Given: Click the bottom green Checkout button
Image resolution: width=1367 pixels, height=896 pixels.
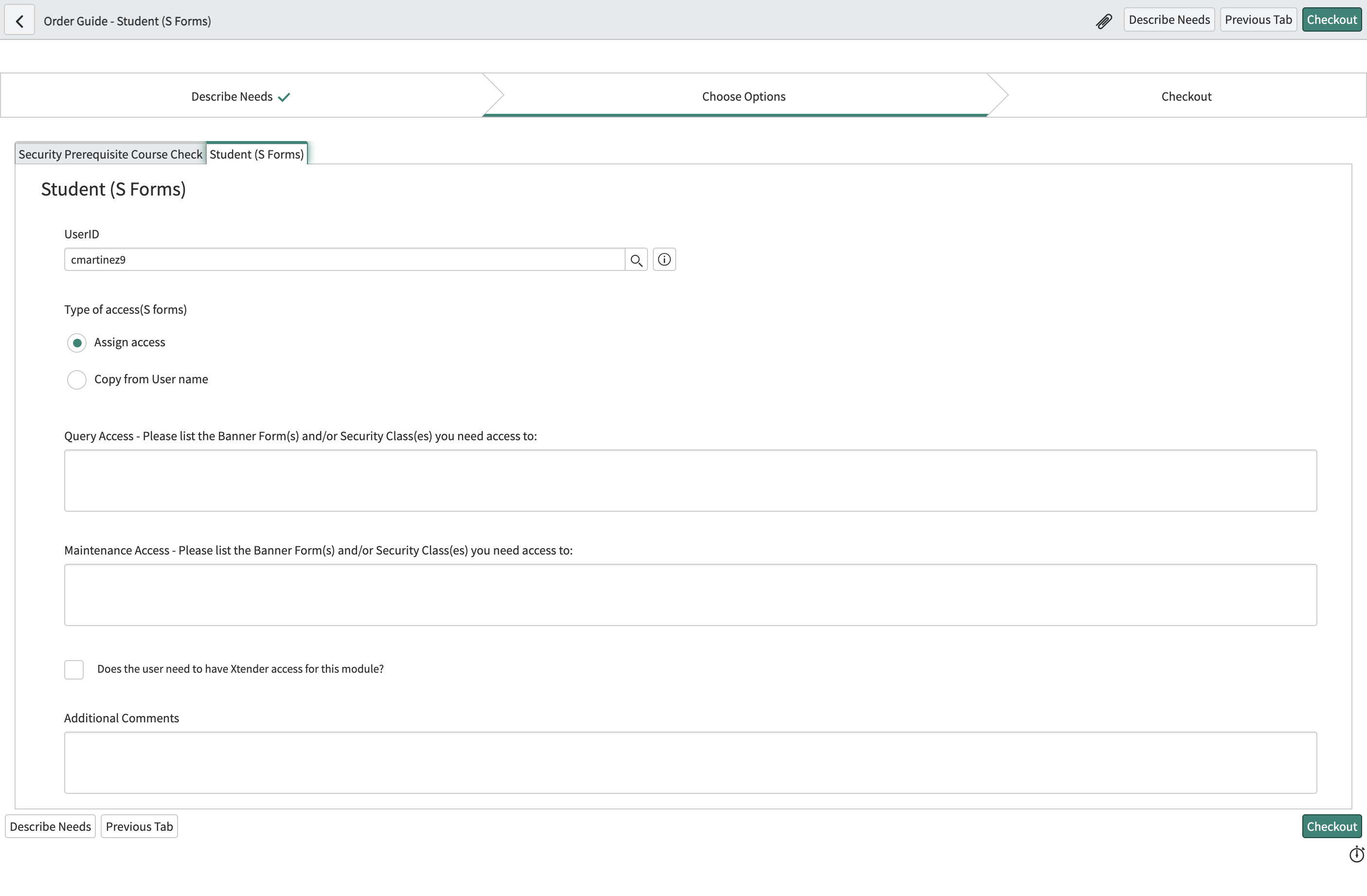Looking at the screenshot, I should [x=1331, y=826].
